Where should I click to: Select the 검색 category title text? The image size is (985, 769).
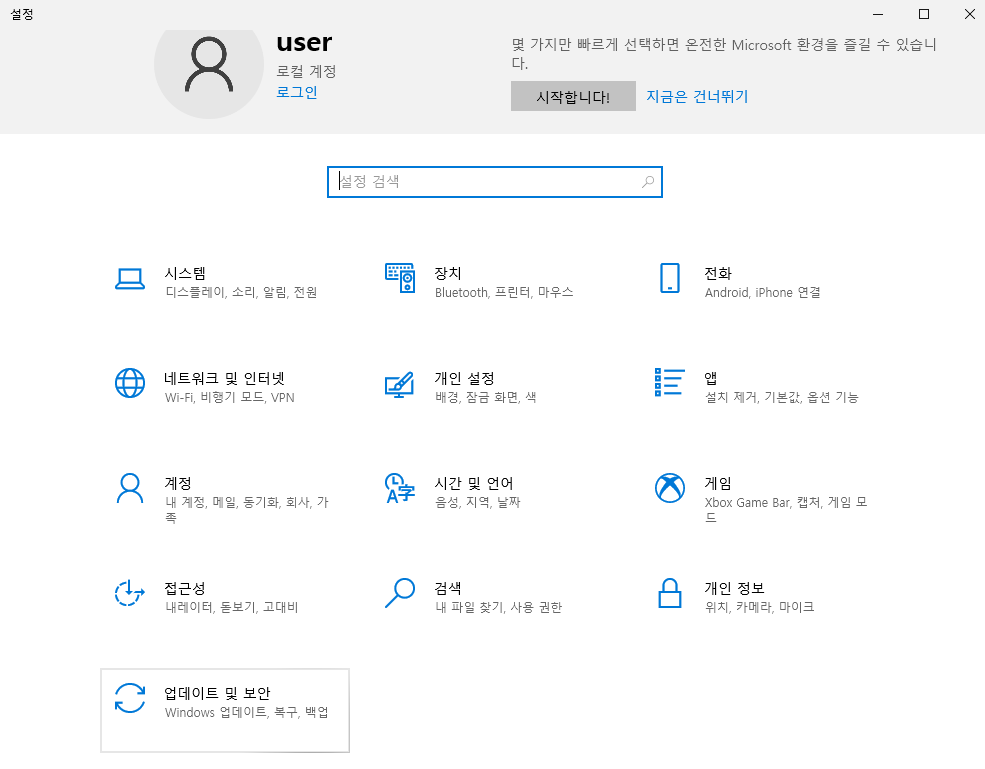pos(448,588)
